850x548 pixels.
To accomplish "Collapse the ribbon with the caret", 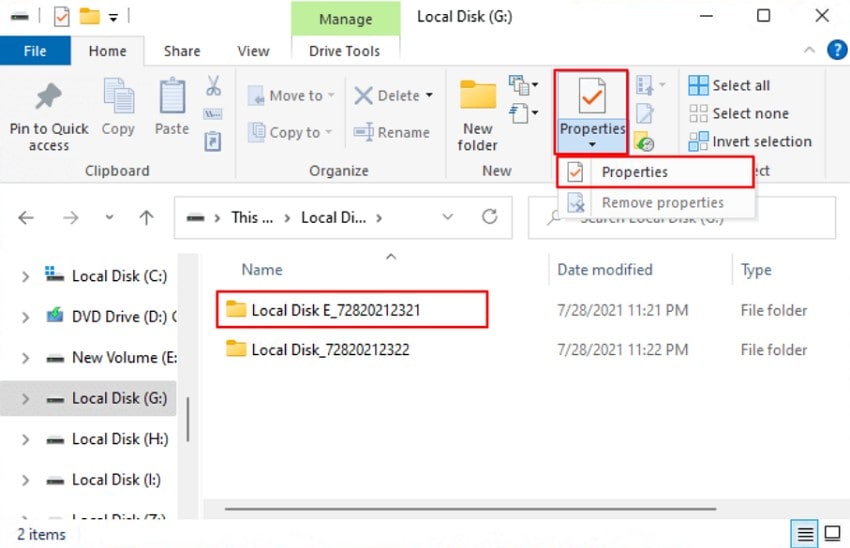I will click(809, 50).
